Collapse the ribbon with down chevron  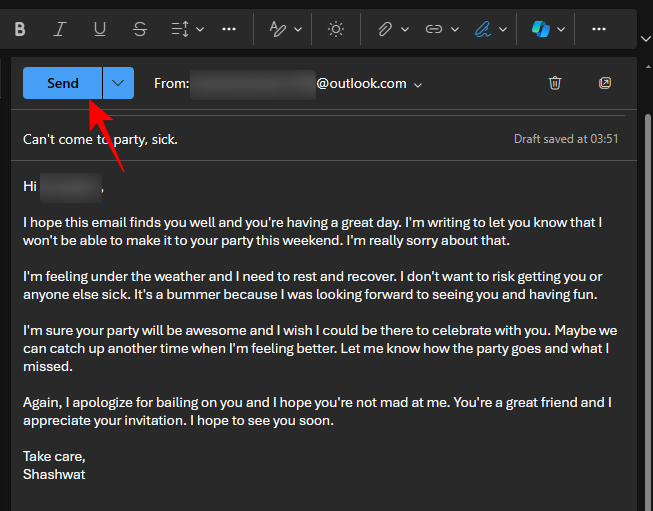(x=646, y=39)
